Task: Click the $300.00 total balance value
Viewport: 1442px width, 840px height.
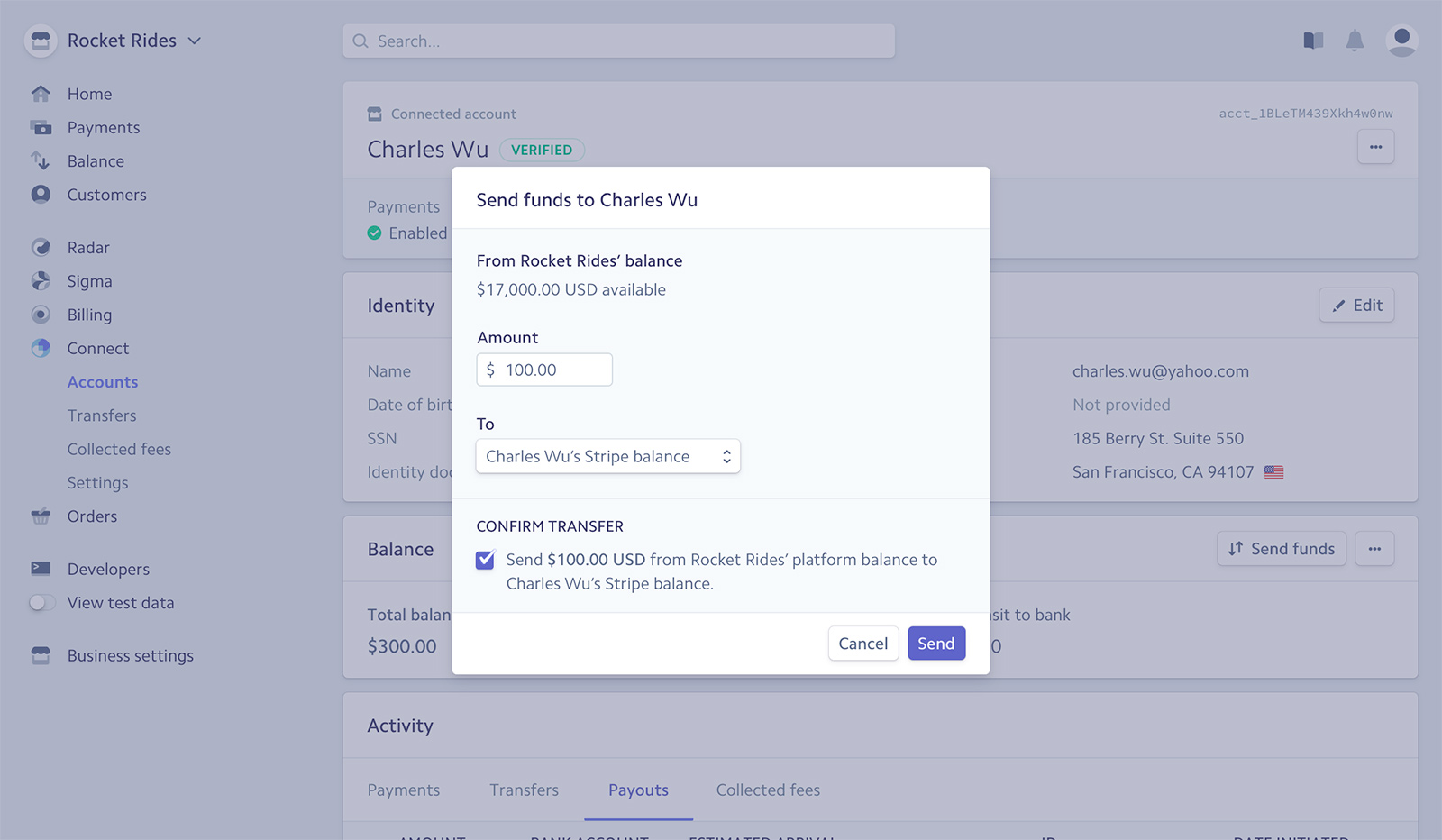Action: [x=402, y=646]
